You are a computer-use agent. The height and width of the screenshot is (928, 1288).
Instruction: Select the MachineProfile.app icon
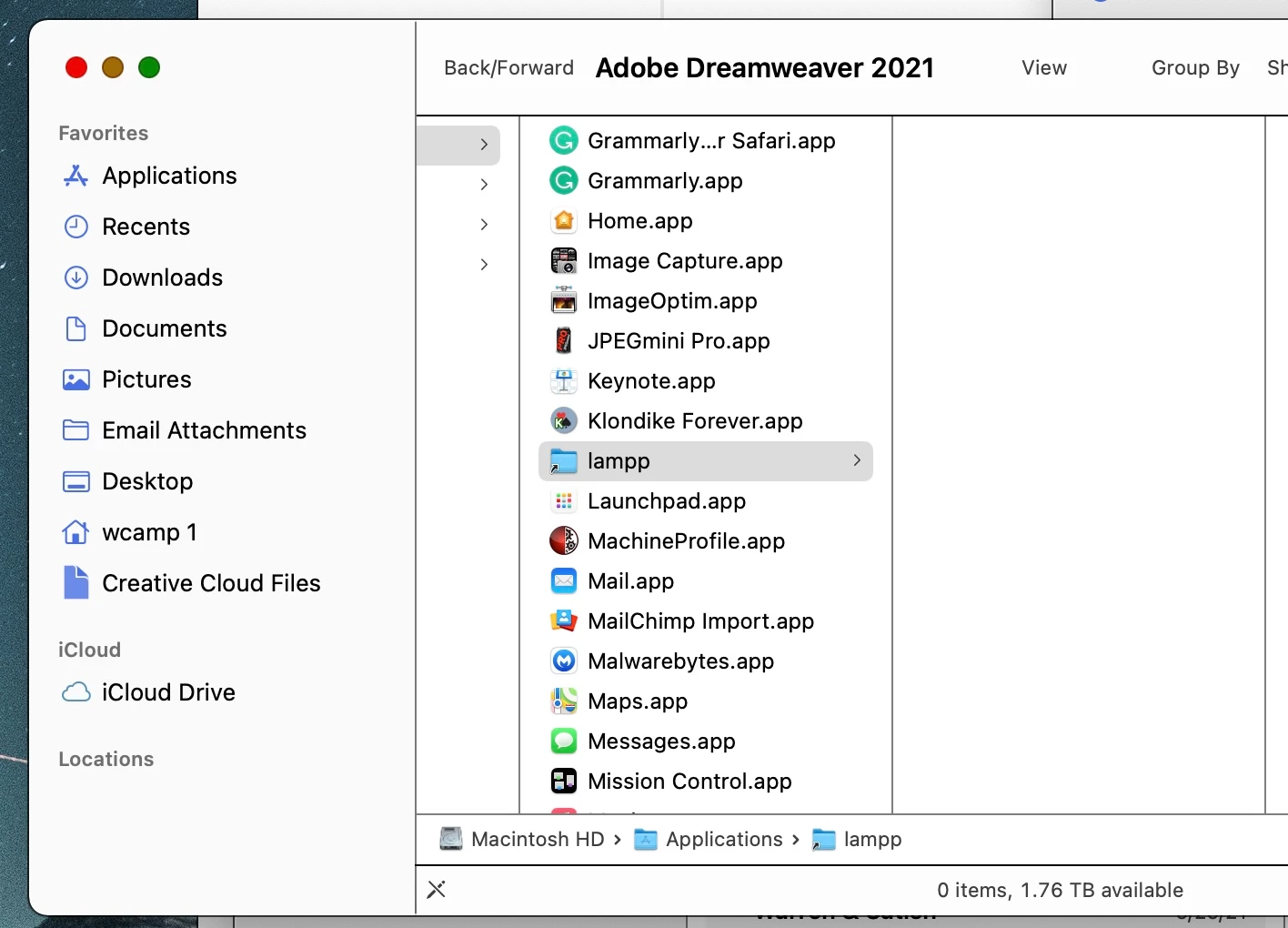pyautogui.click(x=564, y=541)
